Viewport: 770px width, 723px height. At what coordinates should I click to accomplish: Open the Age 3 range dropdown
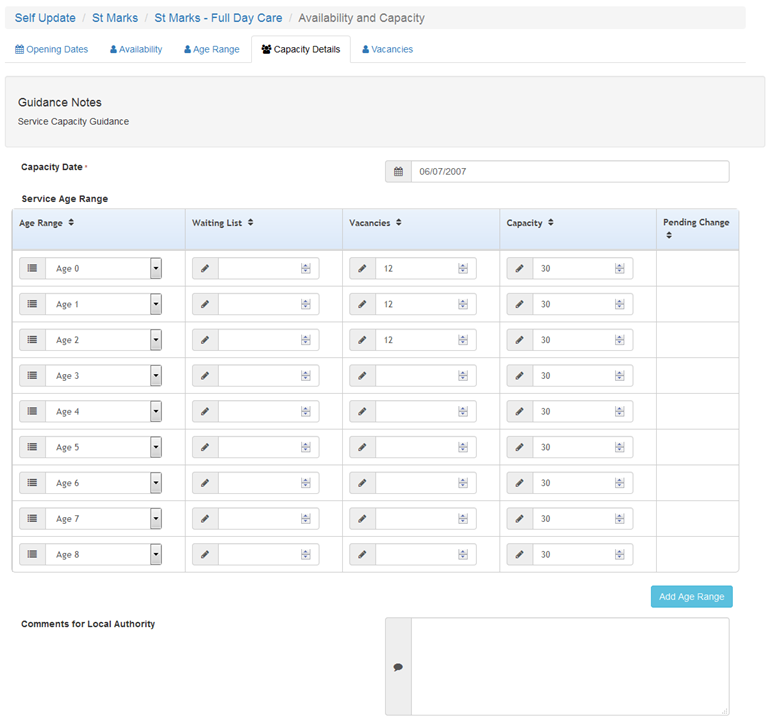click(x=156, y=376)
